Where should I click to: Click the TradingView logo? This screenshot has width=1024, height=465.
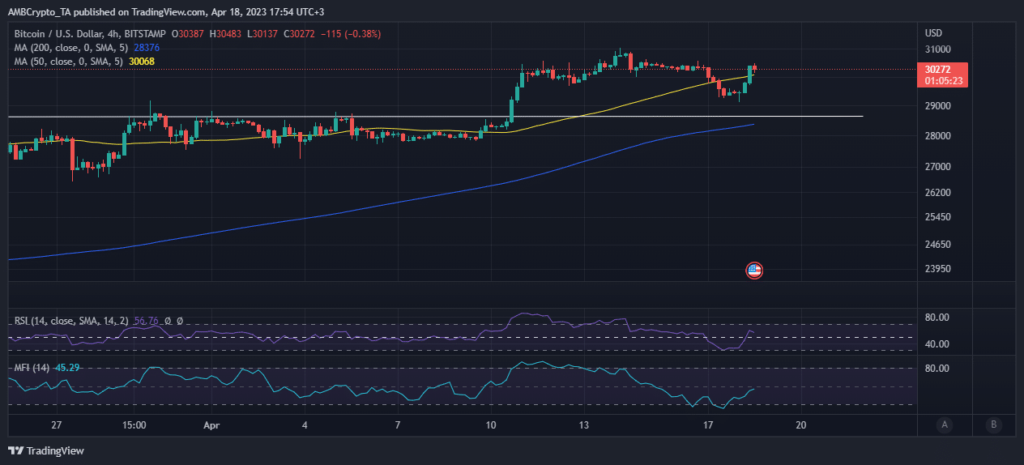coord(17,450)
